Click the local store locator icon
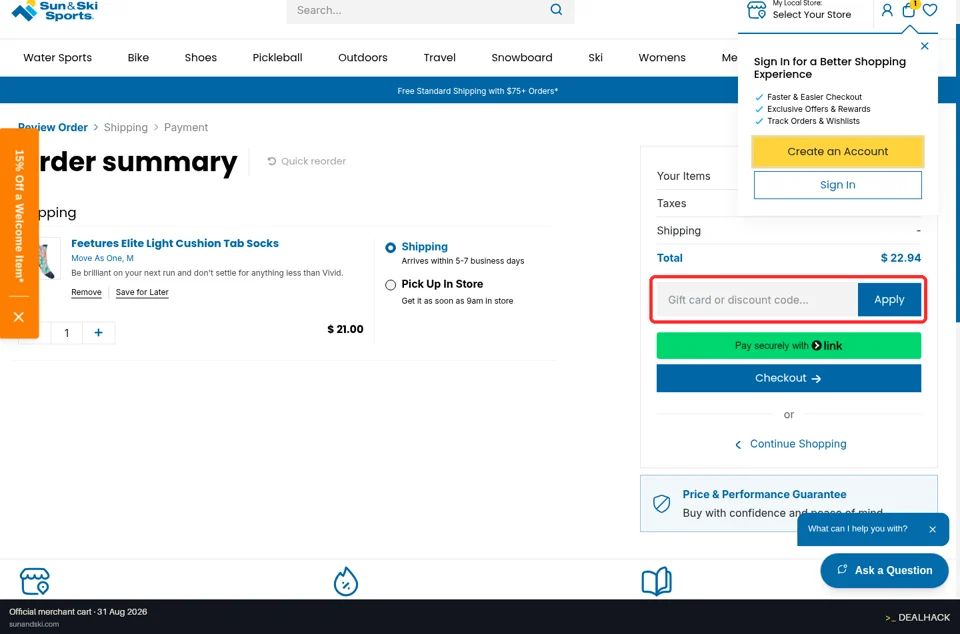The width and height of the screenshot is (960, 634). coord(756,10)
